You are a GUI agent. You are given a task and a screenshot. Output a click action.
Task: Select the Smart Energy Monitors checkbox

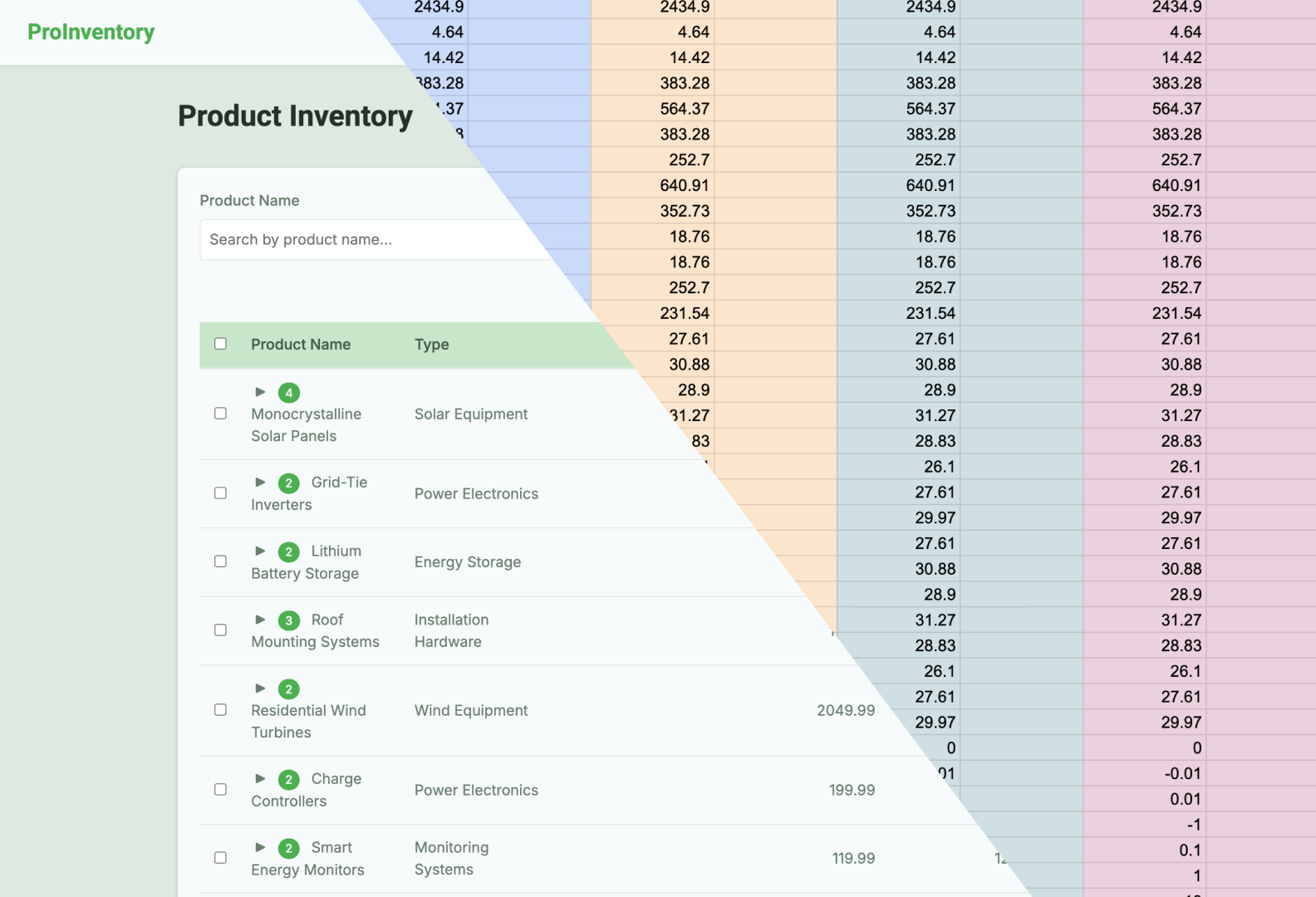coord(220,858)
